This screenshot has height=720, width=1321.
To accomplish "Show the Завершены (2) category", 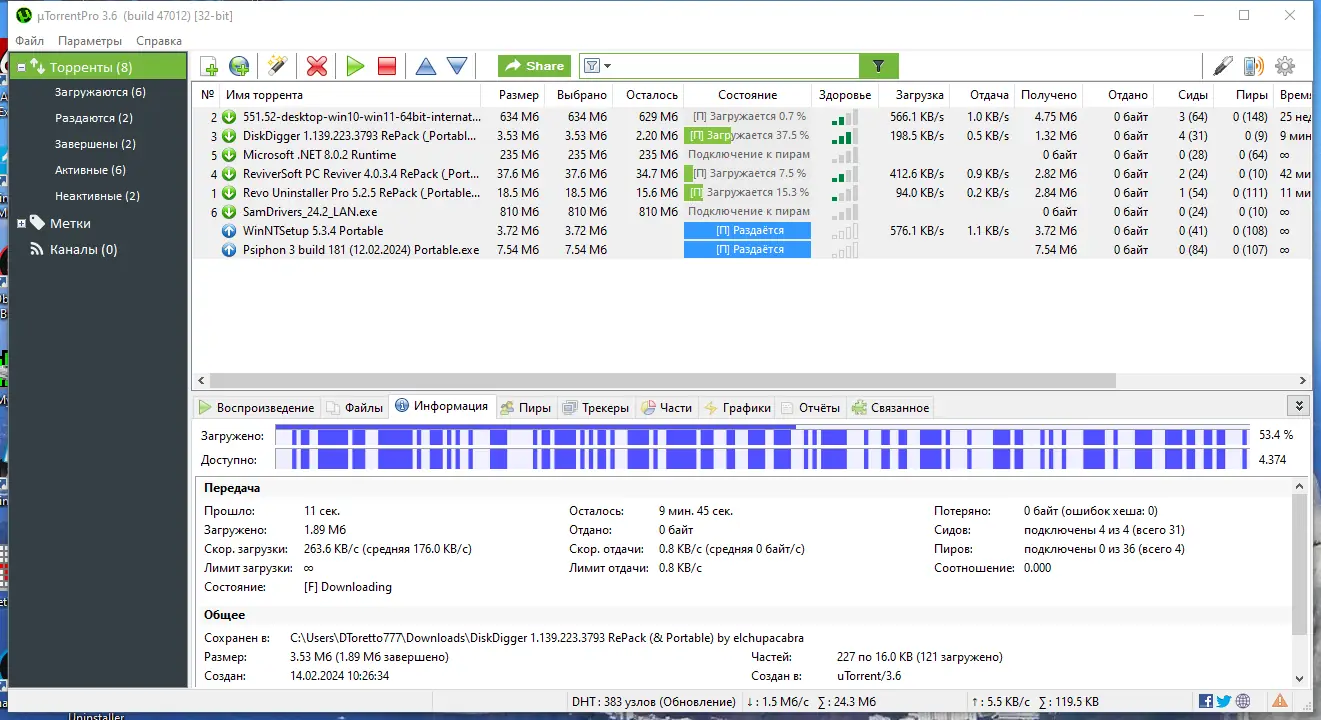I will click(95, 144).
